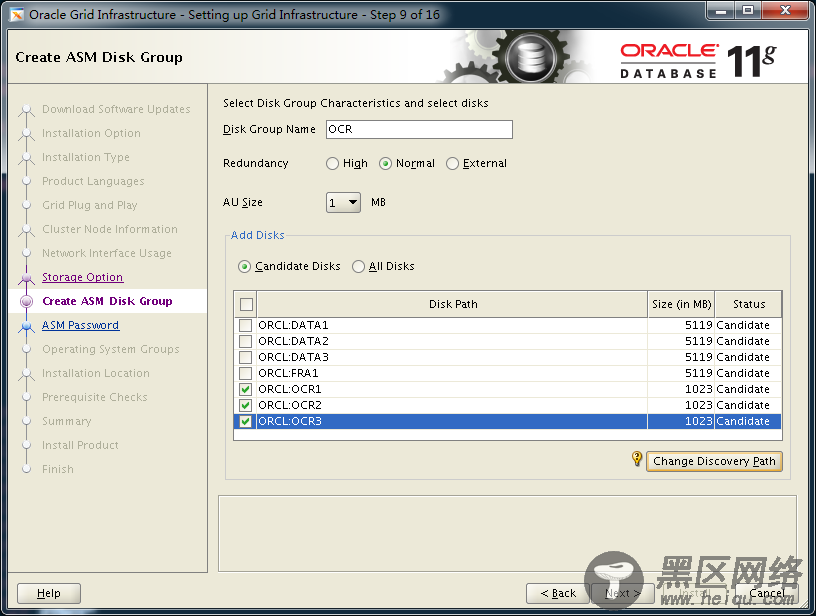Choose All Disks radio button
Screen dimensions: 816x616
[358, 266]
